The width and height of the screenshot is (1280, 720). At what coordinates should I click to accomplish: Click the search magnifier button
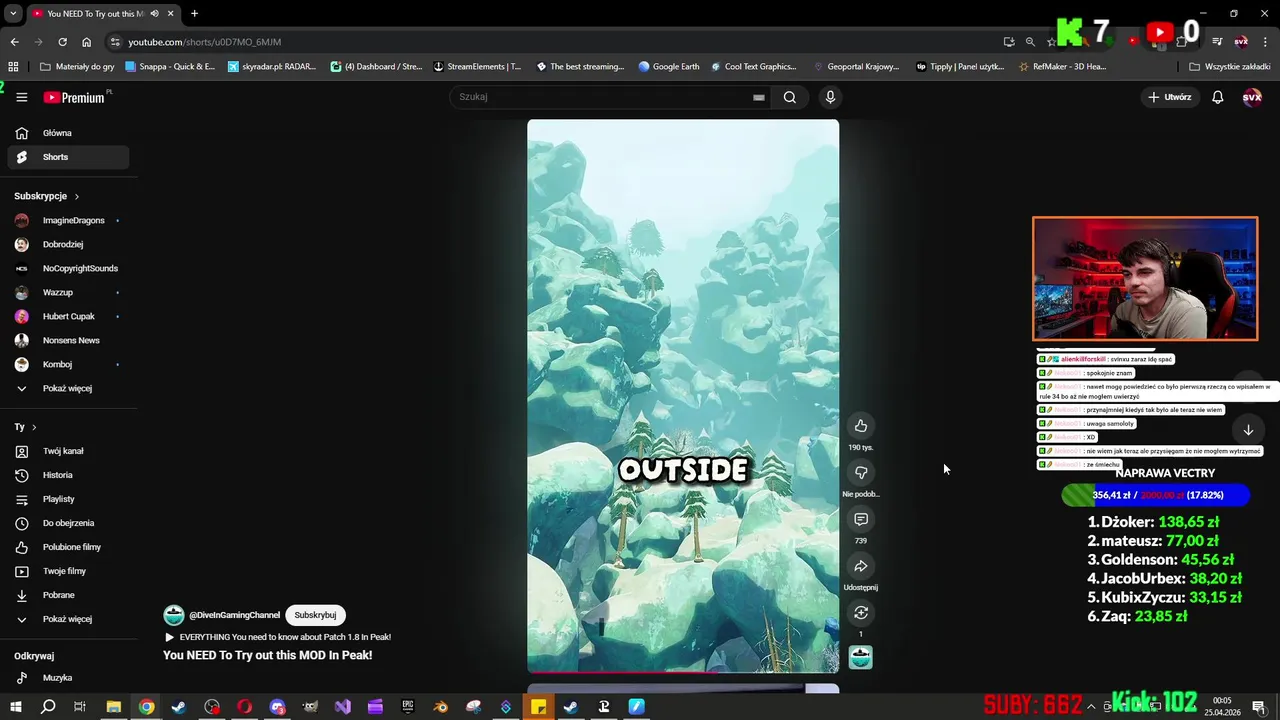790,97
